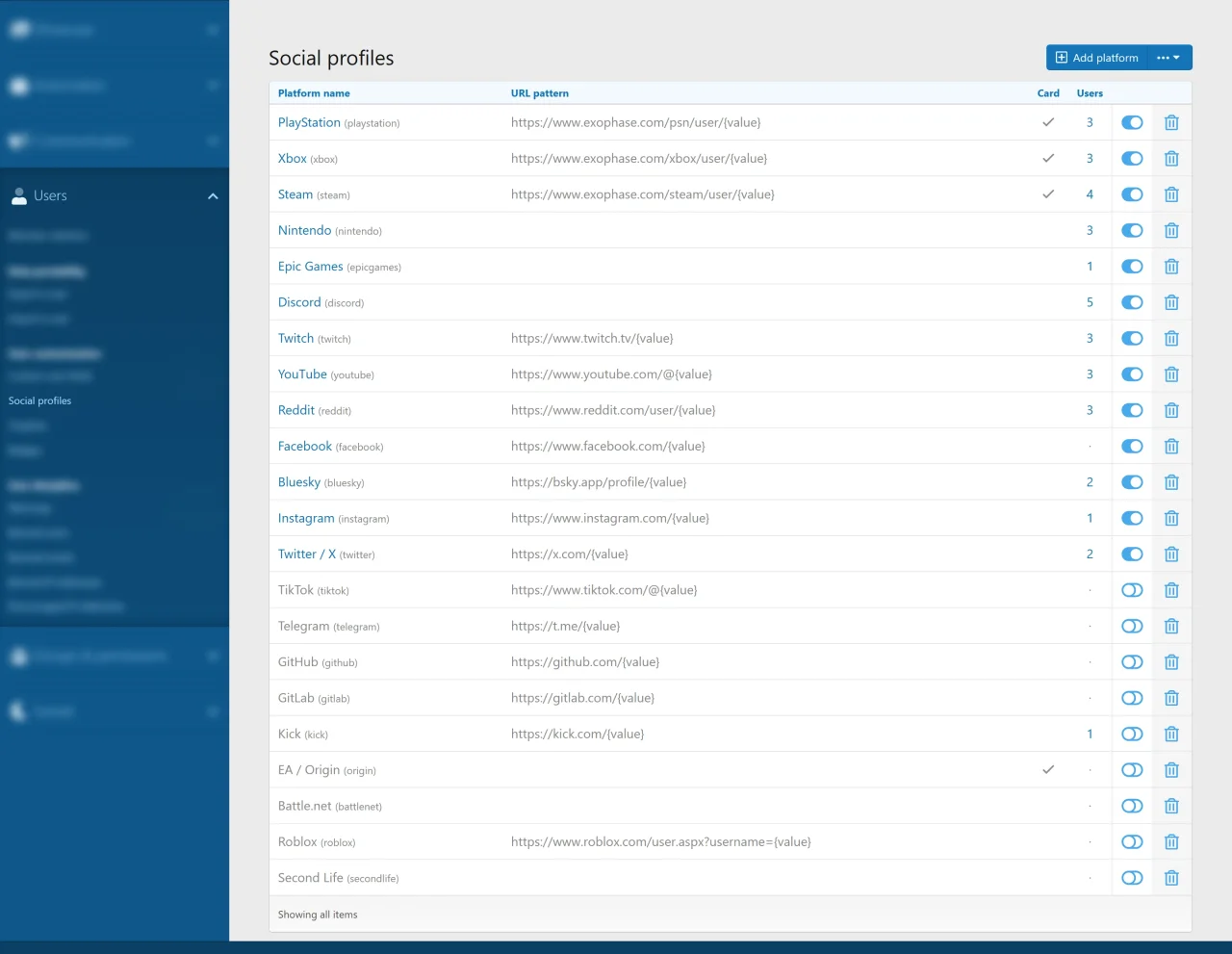
Task: Click the YouTube platform name link
Action: click(302, 374)
